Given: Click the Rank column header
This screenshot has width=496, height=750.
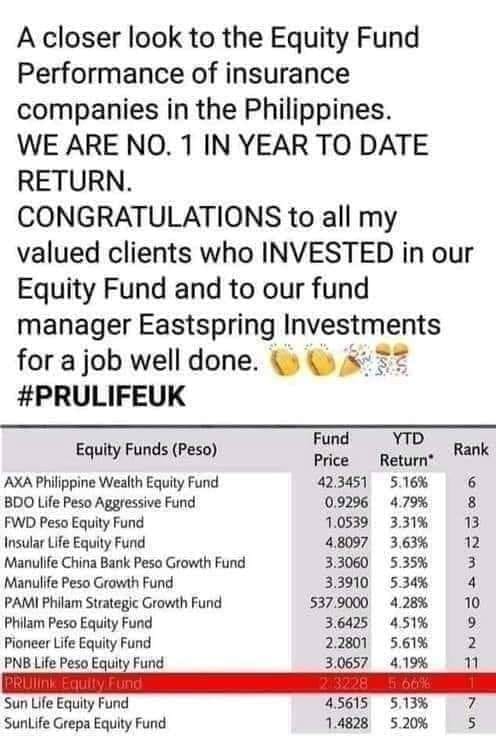Looking at the screenshot, I should pos(471,449).
